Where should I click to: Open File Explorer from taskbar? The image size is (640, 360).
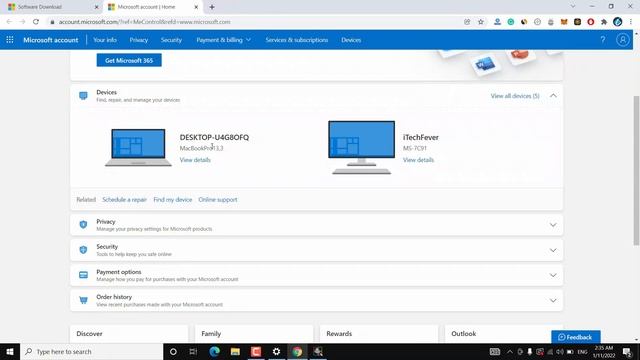(235, 351)
